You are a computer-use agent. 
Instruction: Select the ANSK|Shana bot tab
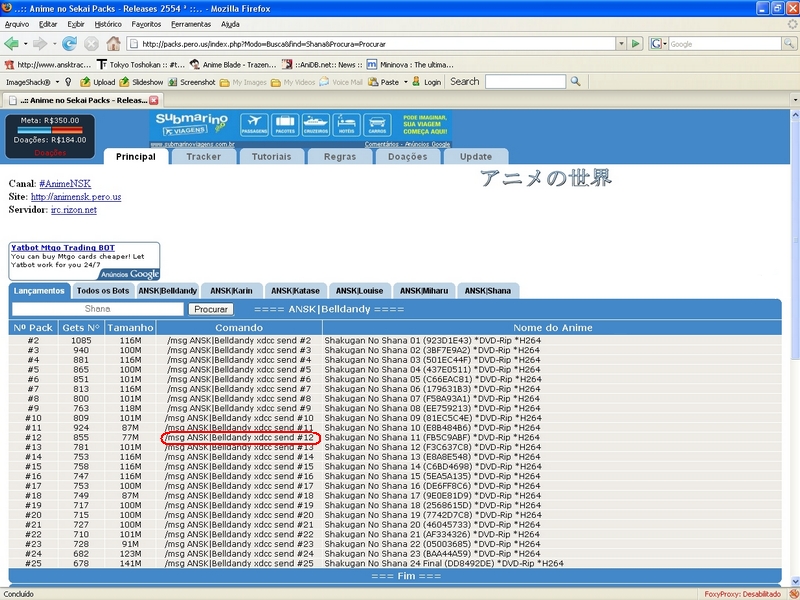[486, 290]
